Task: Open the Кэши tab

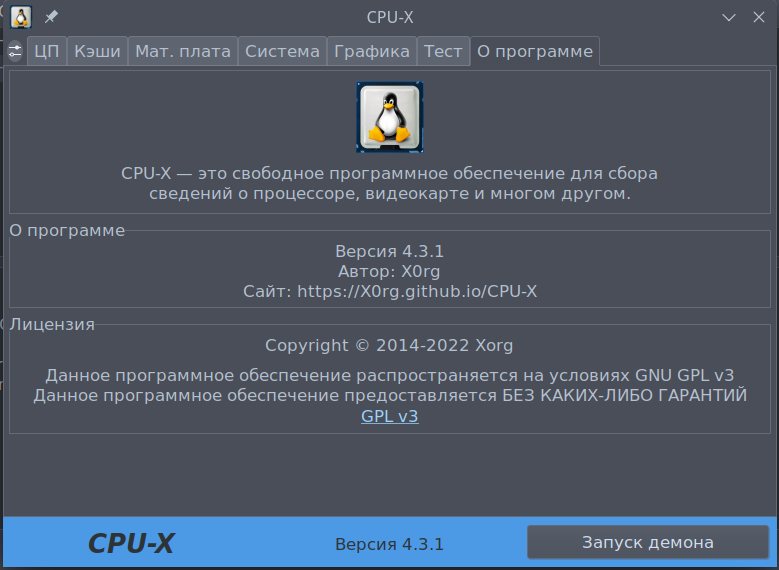Action: tap(97, 51)
